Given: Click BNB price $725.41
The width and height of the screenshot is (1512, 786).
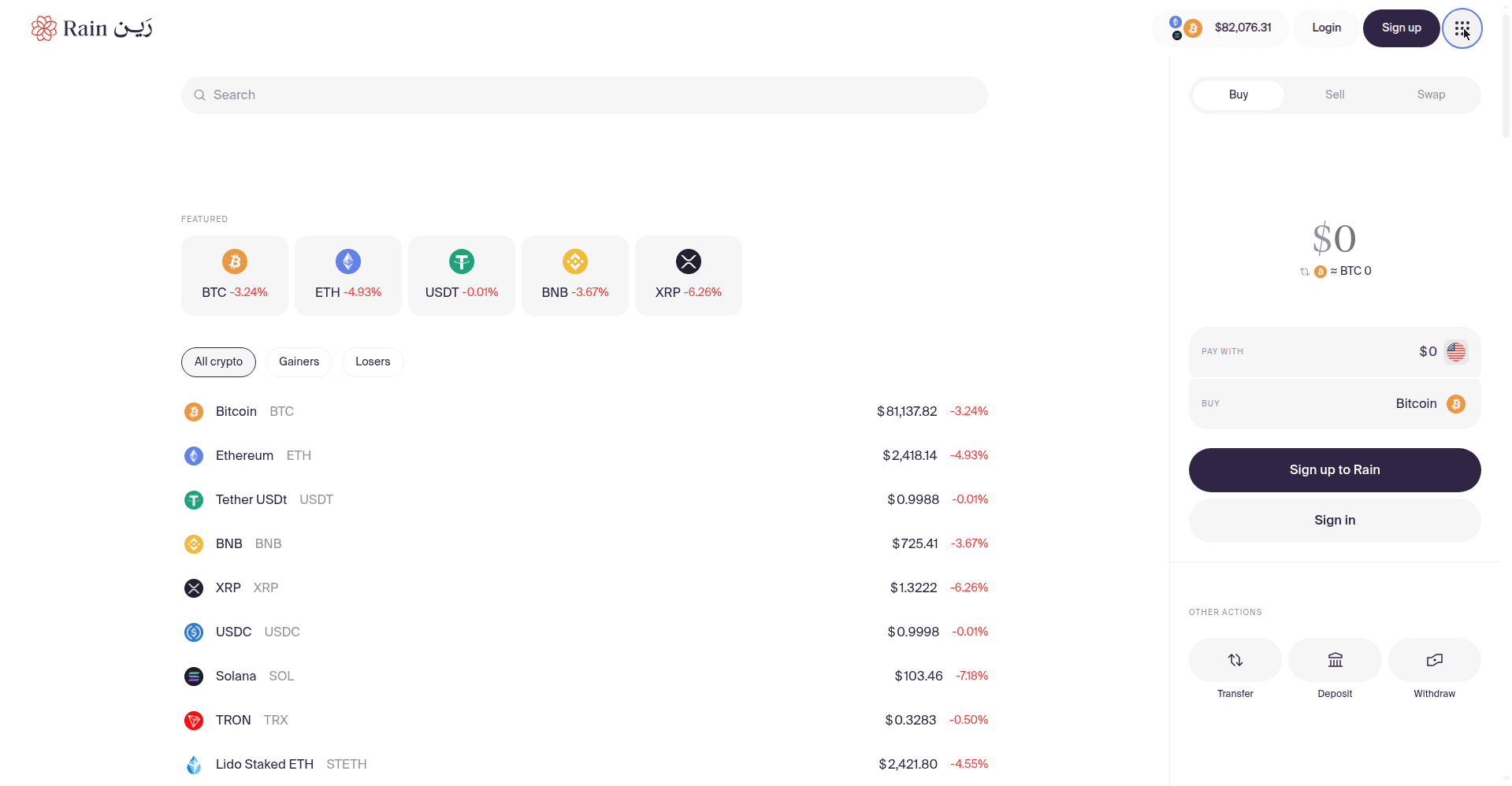Looking at the screenshot, I should click(x=915, y=544).
